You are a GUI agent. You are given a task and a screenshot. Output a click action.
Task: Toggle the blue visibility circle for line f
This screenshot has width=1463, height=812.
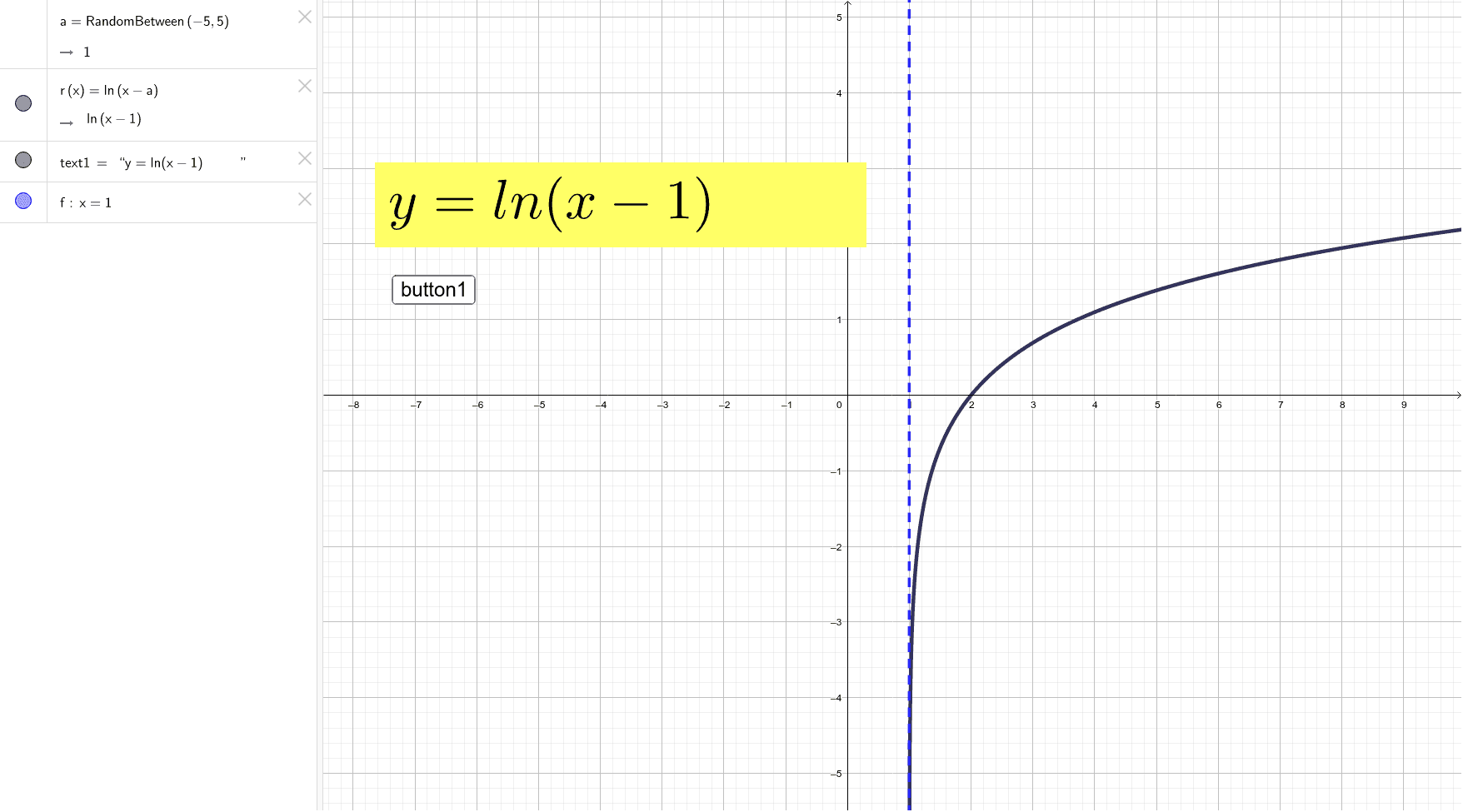click(x=22, y=200)
